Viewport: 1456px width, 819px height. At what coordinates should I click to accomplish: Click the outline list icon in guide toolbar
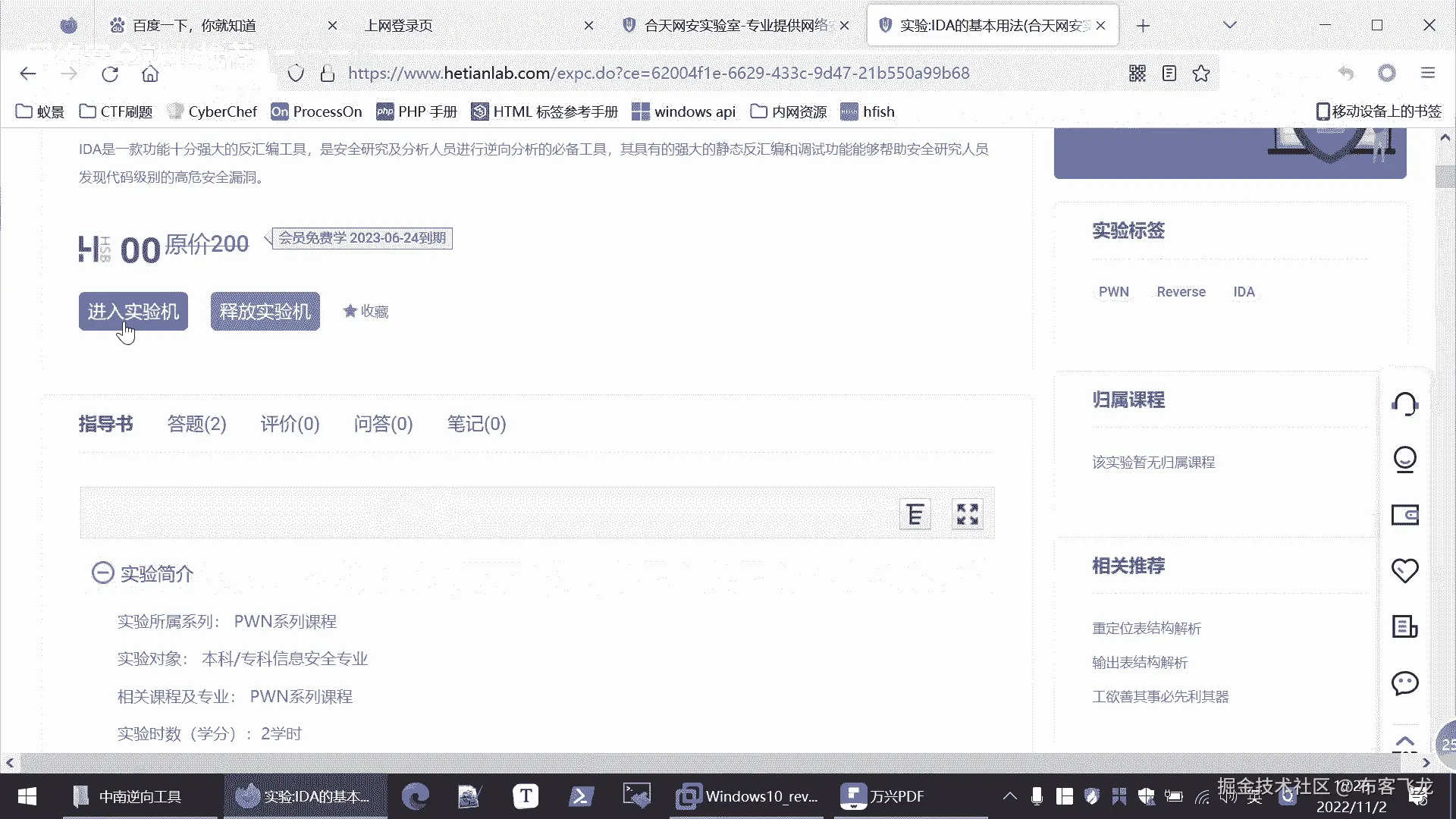[915, 514]
